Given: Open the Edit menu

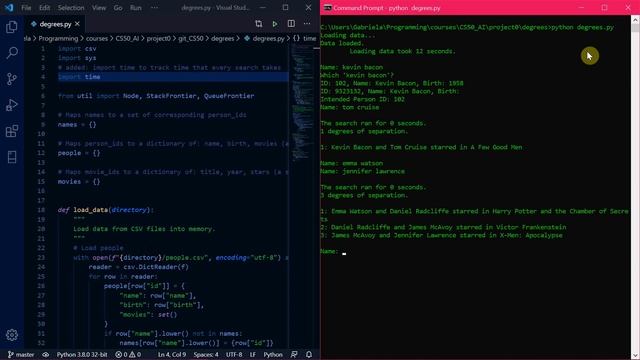Looking at the screenshot, I should pos(44,8).
